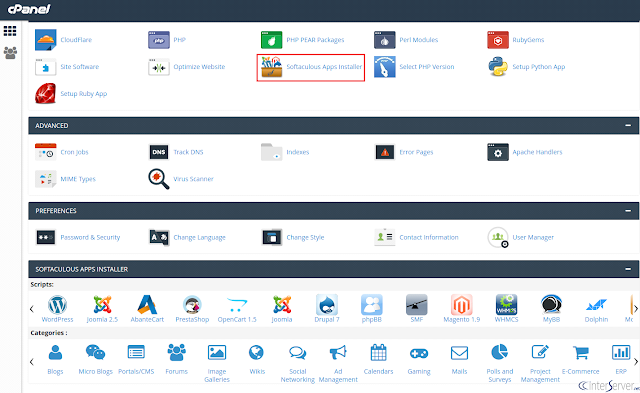The image size is (640, 393).
Task: Open the sidebar user manager icon
Action: tap(10, 53)
